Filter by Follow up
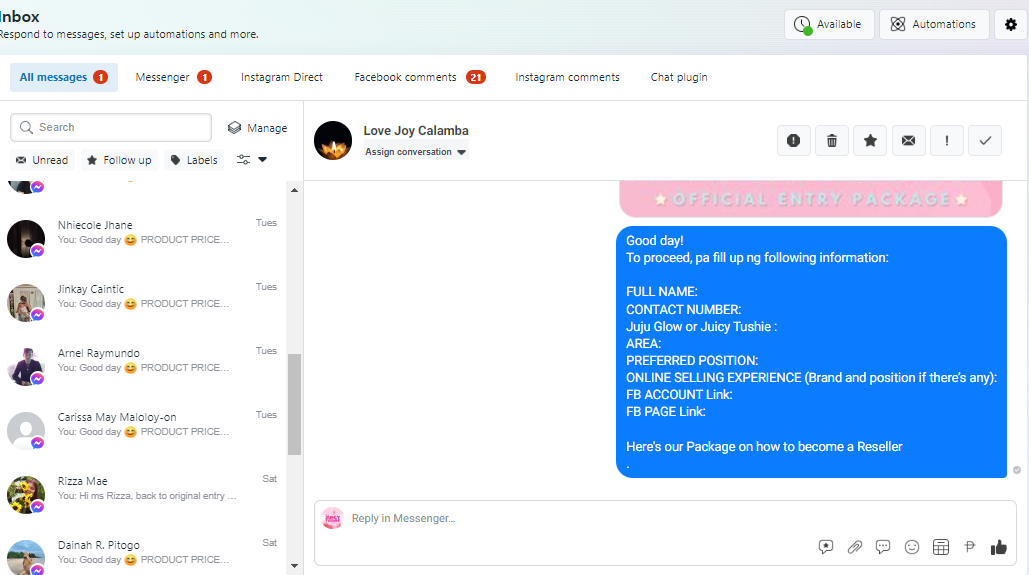1029x575 pixels. point(119,160)
